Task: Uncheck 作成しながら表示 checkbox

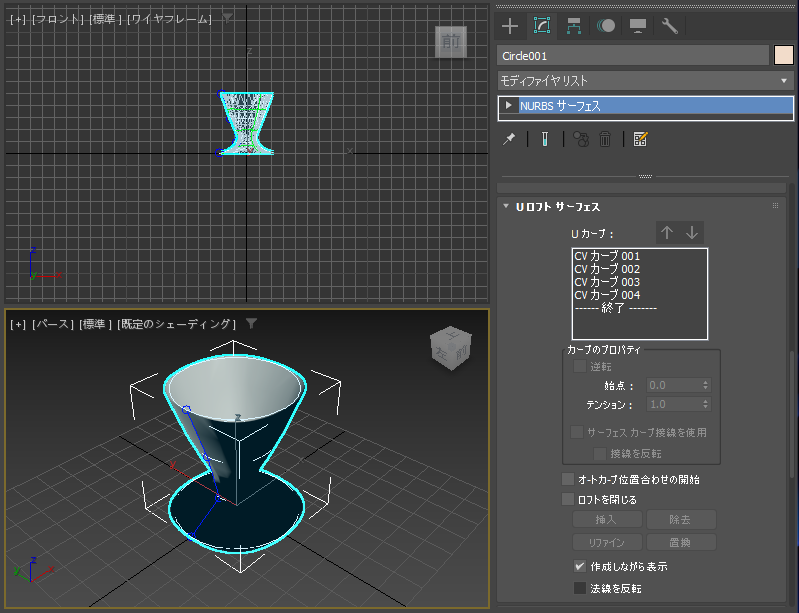Action: coord(580,566)
